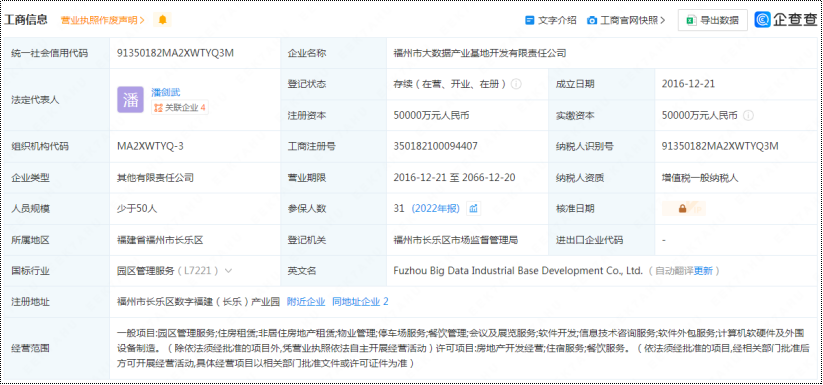This screenshot has height=385, width=823.
Task: Click 注册地址 value 福州市长乐区数字福建（长乐）产业园
Action: pyautogui.click(x=198, y=302)
